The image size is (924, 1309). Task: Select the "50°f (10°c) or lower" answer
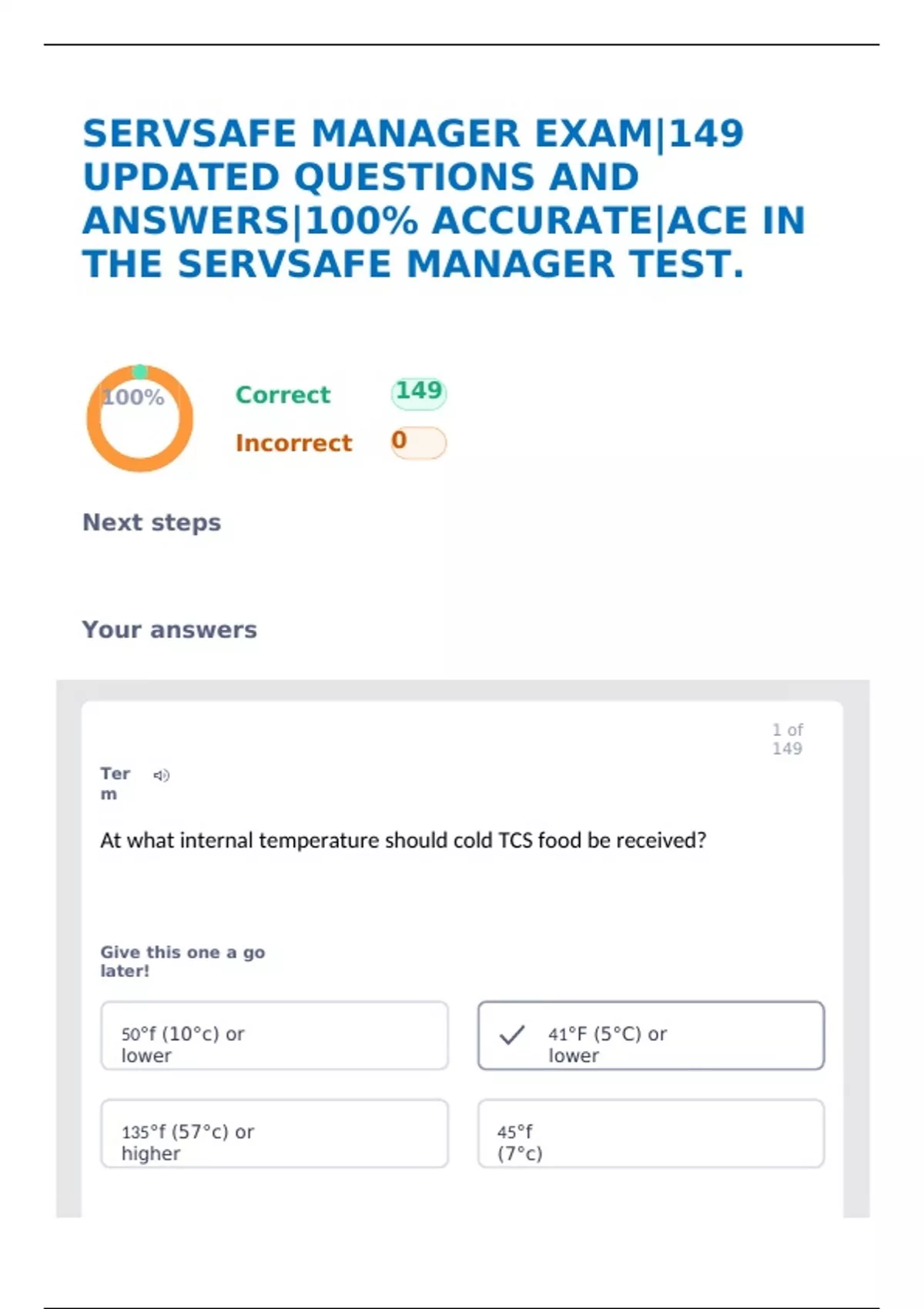[274, 1036]
